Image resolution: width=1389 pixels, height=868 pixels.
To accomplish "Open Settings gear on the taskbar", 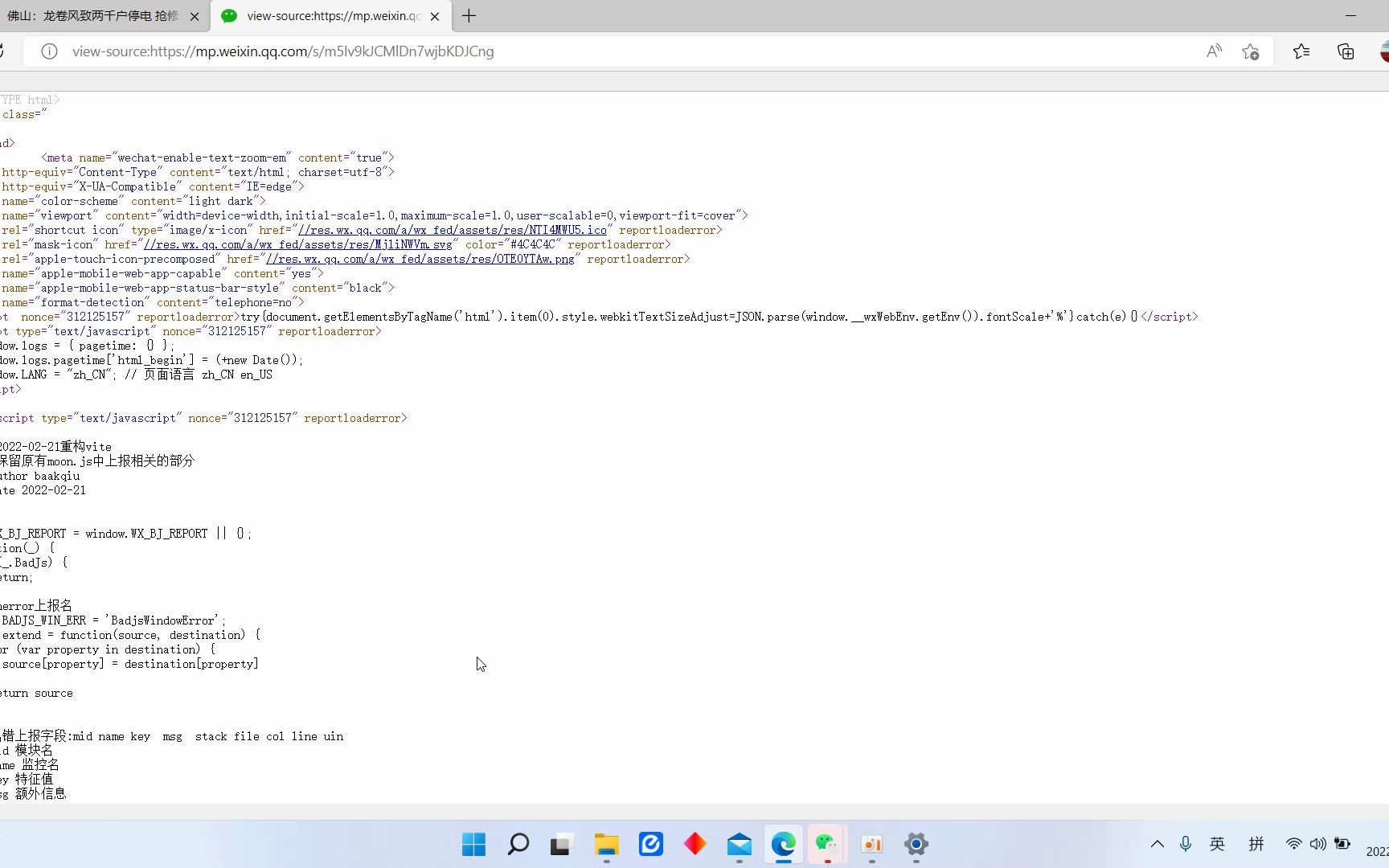I will click(916, 845).
